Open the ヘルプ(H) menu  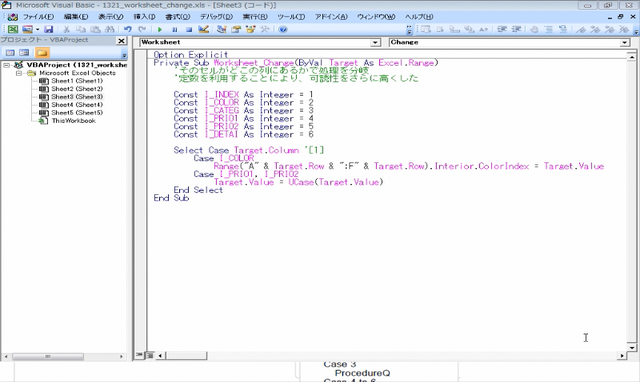pos(419,17)
